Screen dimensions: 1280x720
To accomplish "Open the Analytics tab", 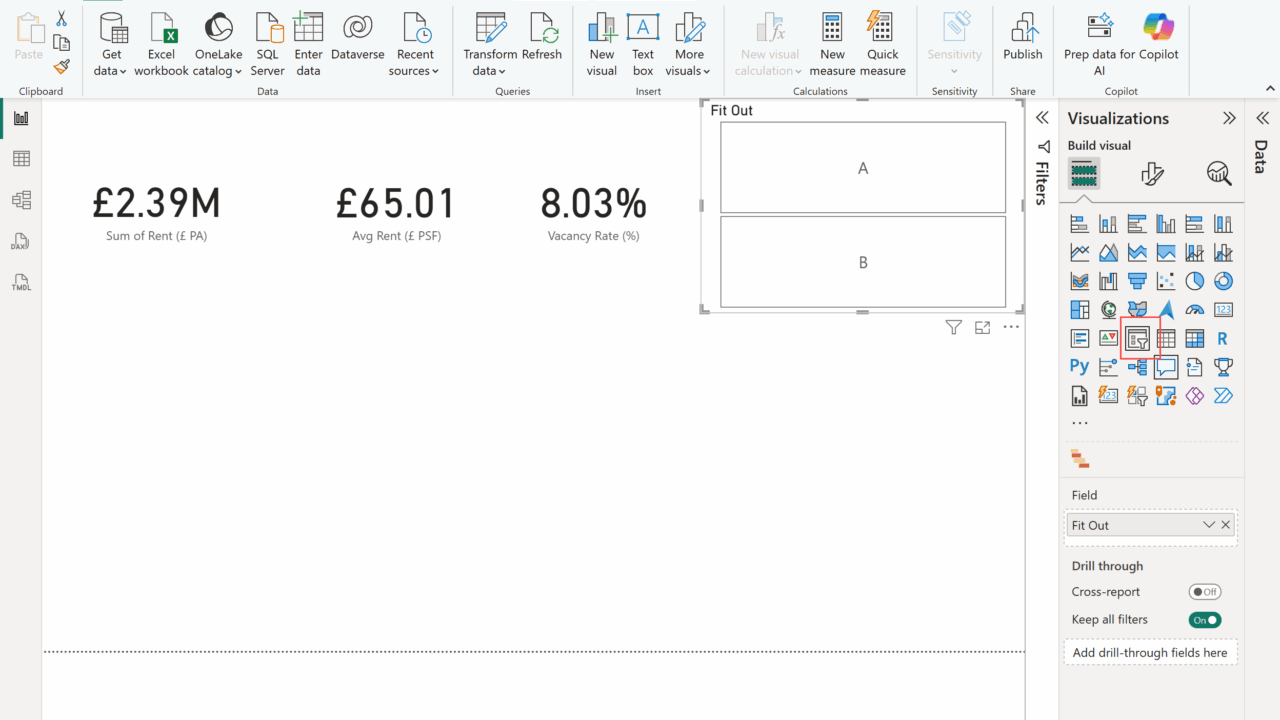I will pyautogui.click(x=1219, y=174).
